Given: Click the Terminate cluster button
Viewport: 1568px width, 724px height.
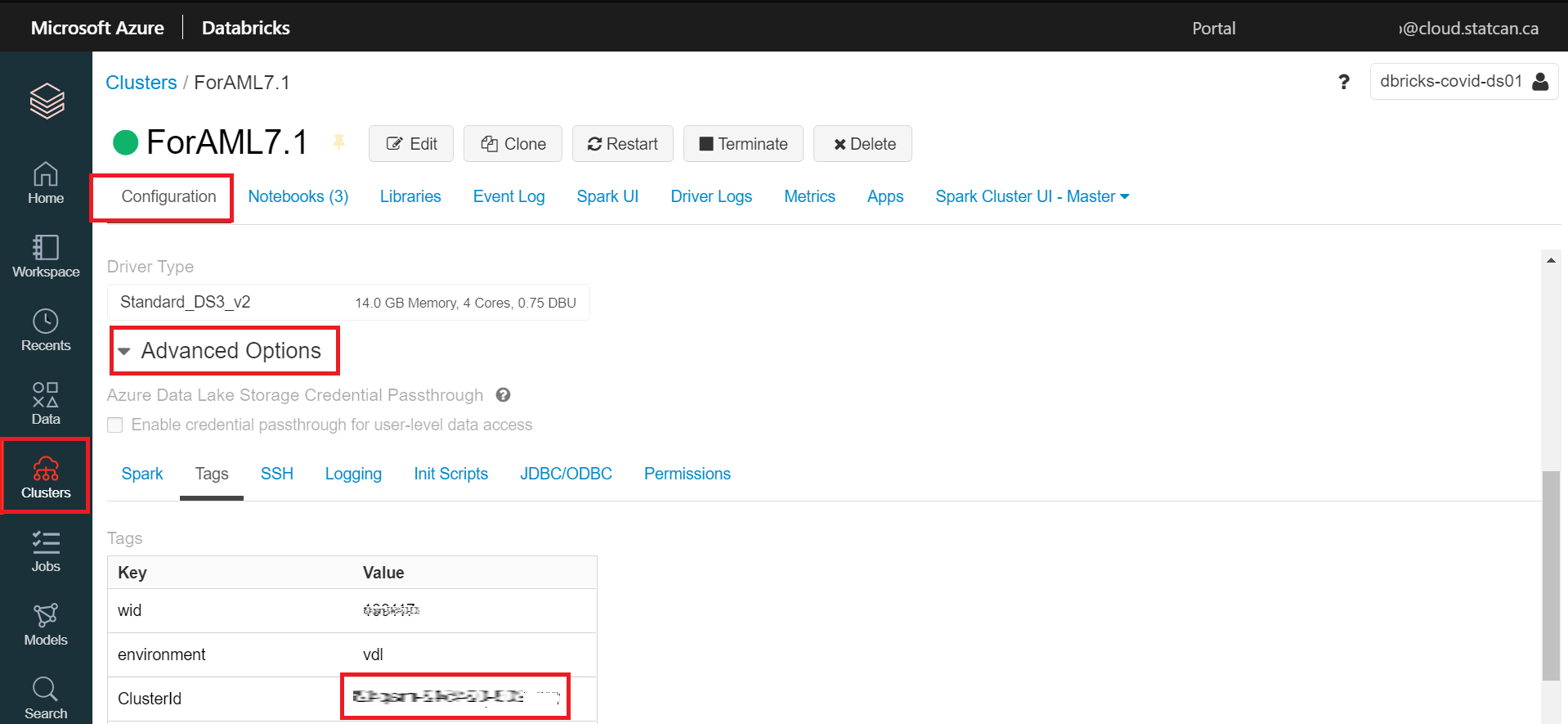Looking at the screenshot, I should click(x=743, y=144).
